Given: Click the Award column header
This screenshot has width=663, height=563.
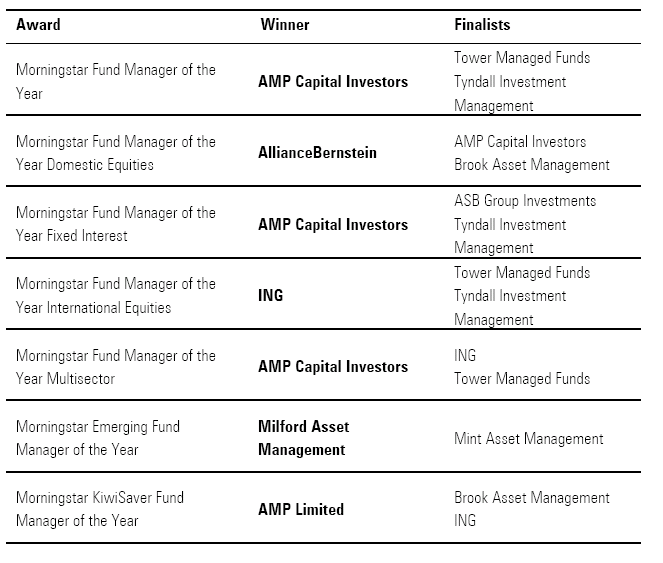Looking at the screenshot, I should pos(38,24).
